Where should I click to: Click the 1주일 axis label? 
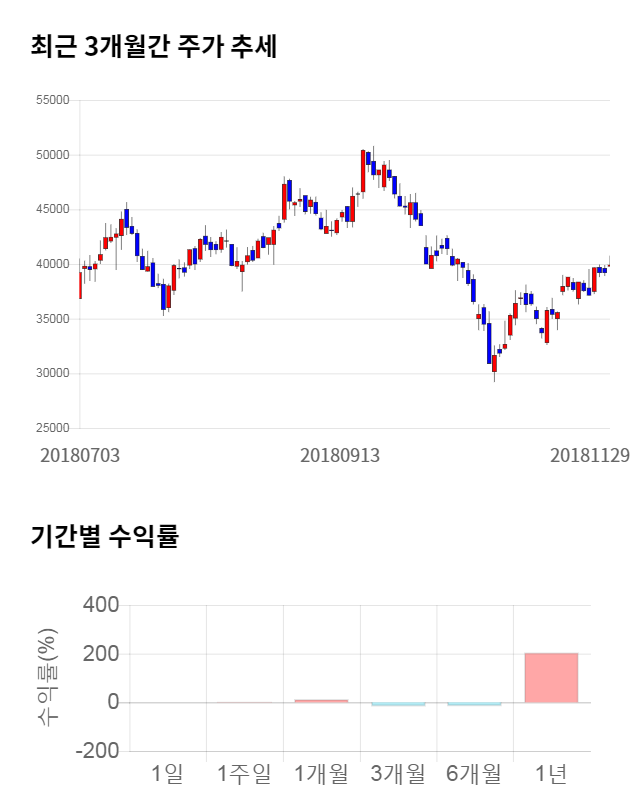click(244, 773)
